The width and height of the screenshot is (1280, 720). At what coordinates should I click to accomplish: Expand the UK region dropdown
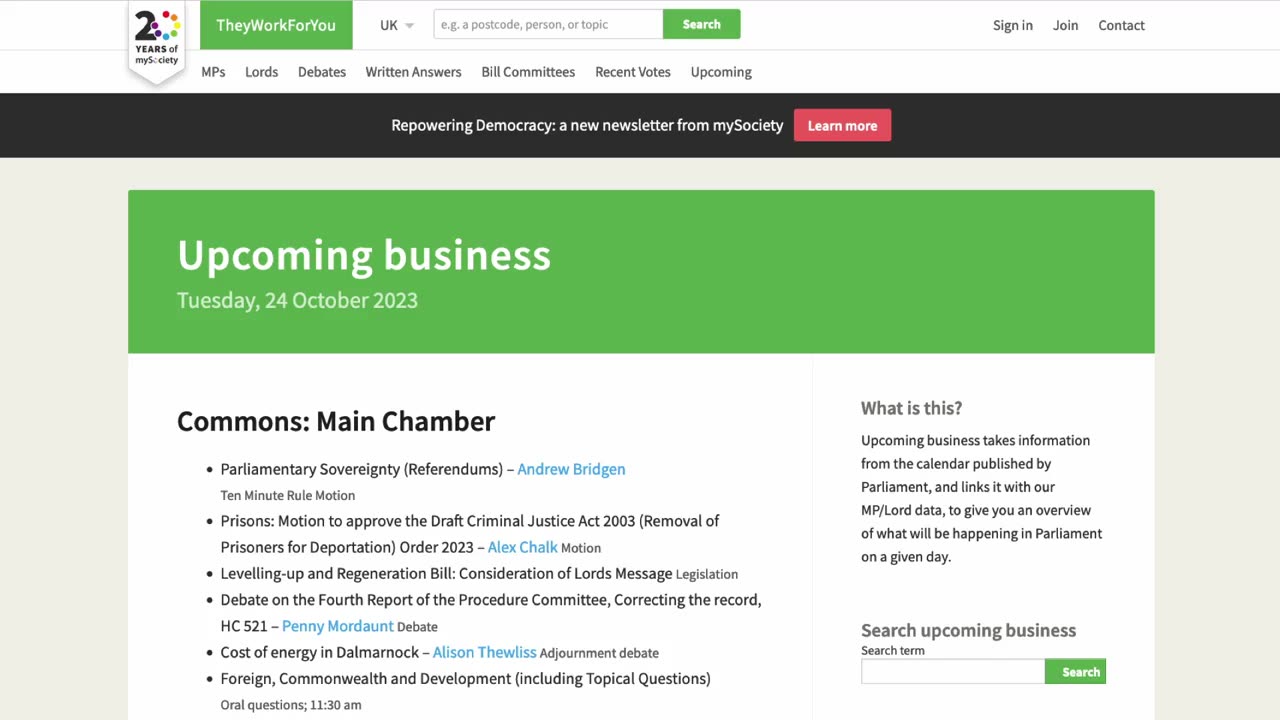click(x=396, y=25)
